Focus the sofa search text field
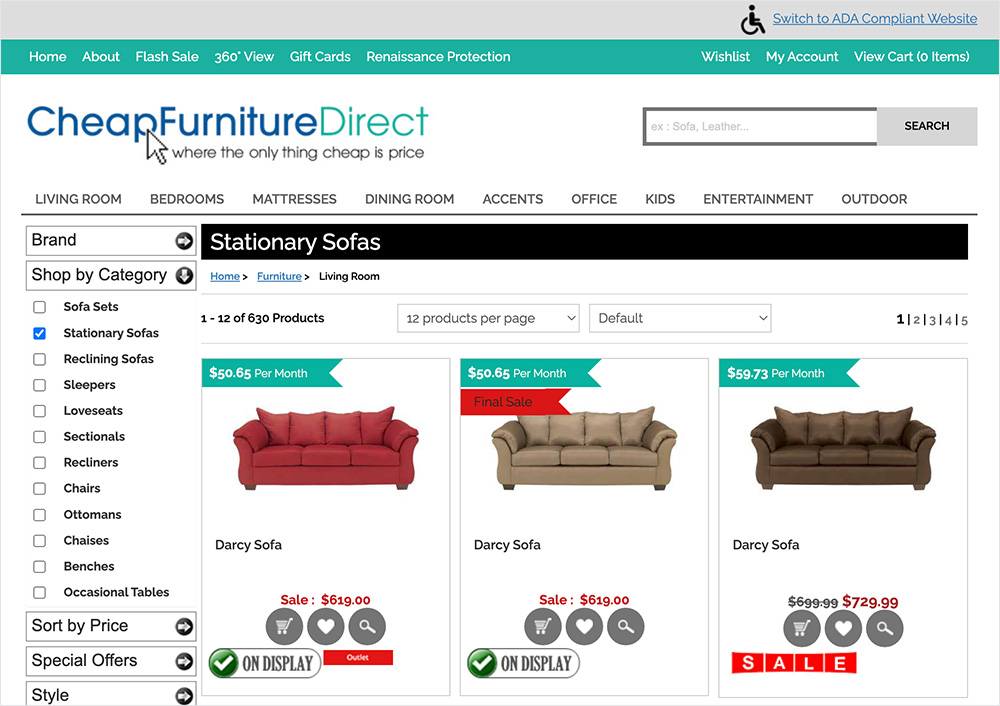 760,126
